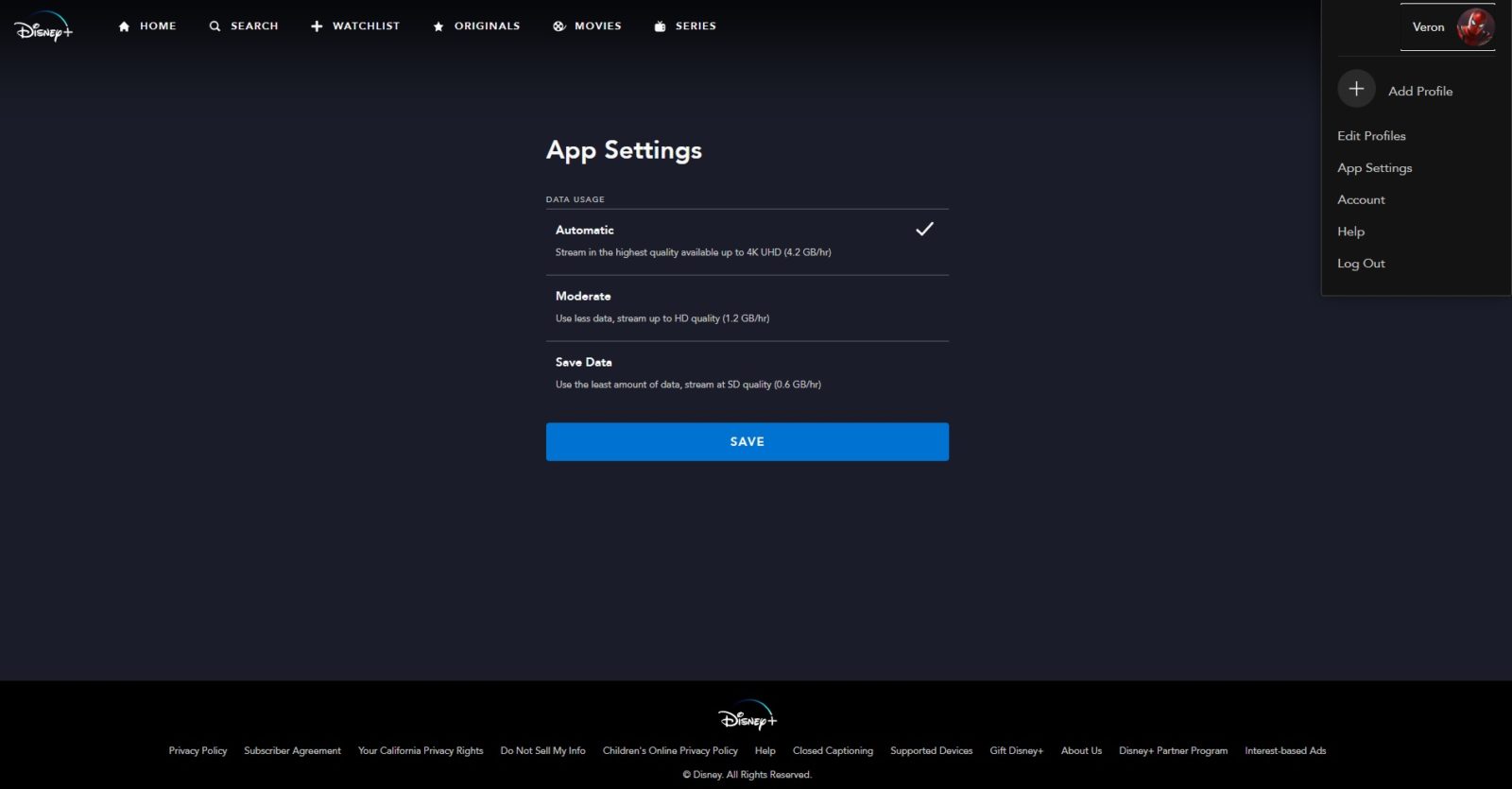1512x789 pixels.
Task: Open the Subscriber Agreement footer link
Action: tap(292, 751)
